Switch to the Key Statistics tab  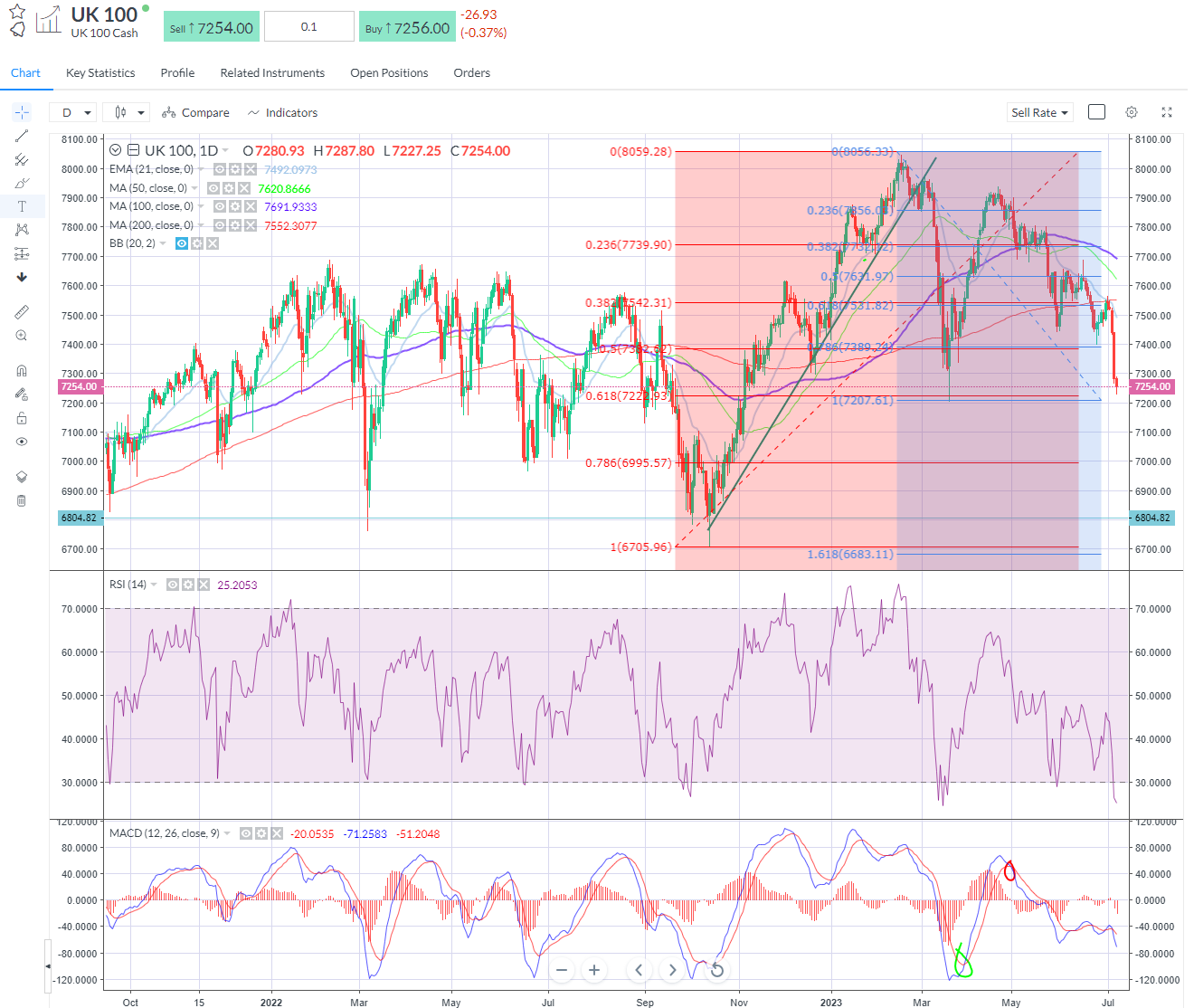pyautogui.click(x=100, y=73)
